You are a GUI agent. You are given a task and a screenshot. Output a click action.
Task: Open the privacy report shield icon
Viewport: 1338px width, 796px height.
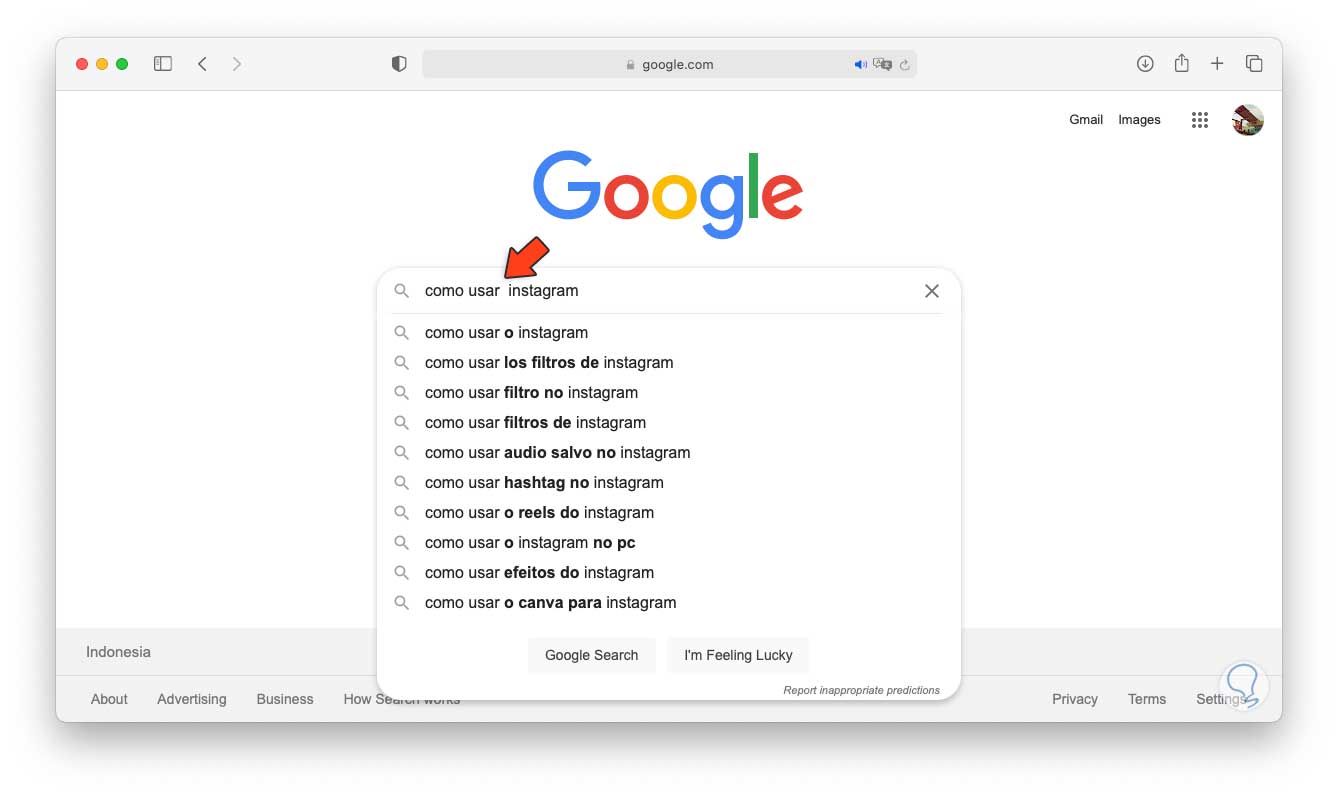pyautogui.click(x=399, y=64)
